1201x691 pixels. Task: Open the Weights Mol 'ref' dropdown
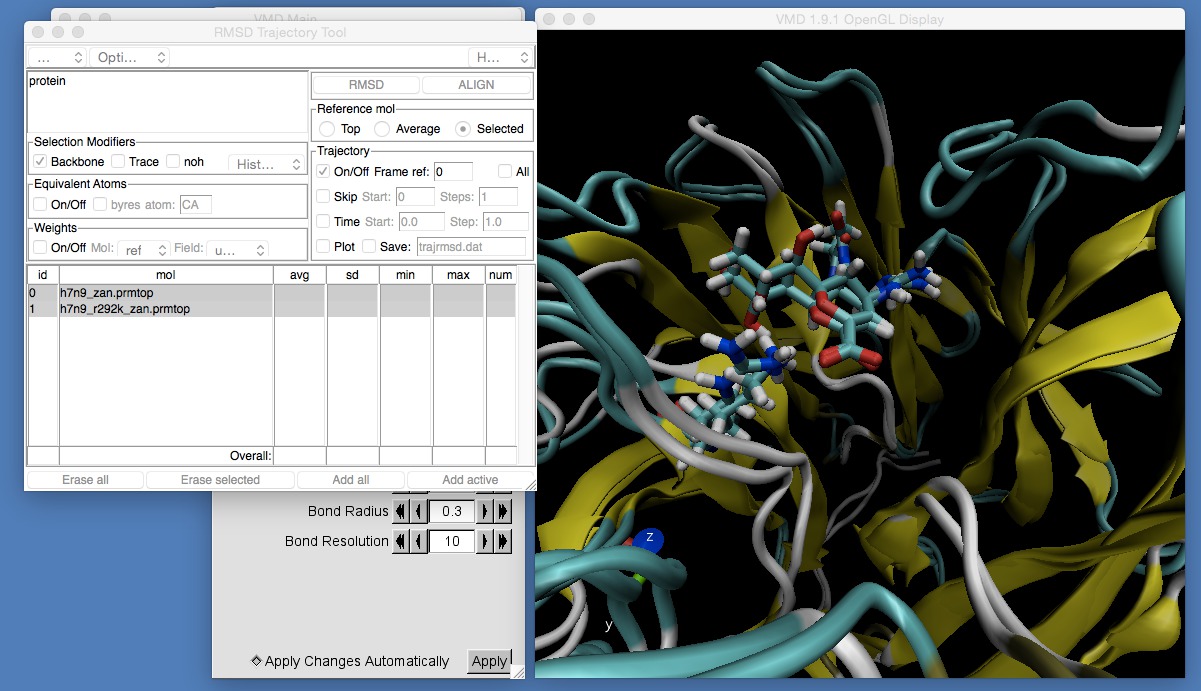coord(144,249)
